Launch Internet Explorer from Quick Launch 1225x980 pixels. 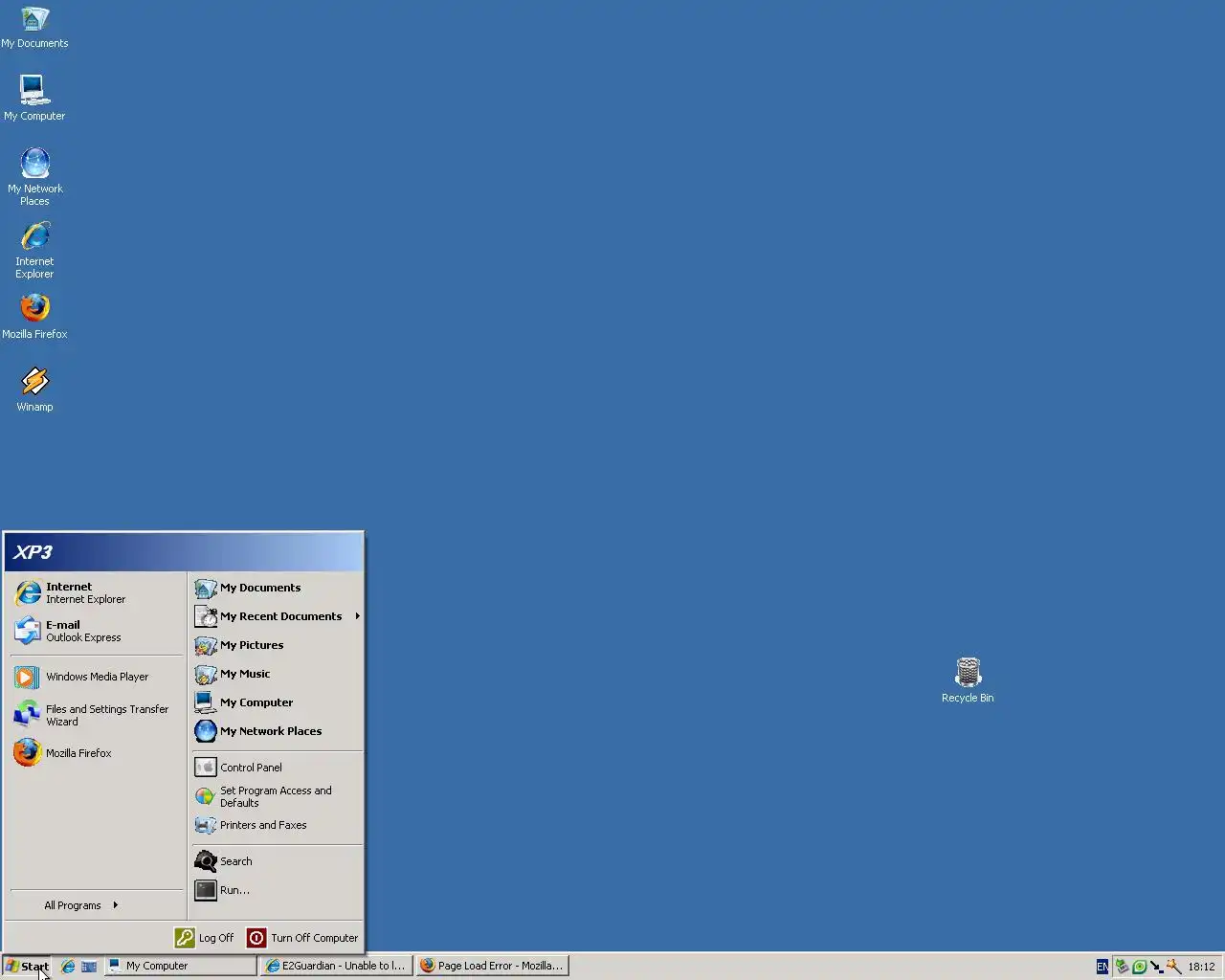pyautogui.click(x=68, y=967)
